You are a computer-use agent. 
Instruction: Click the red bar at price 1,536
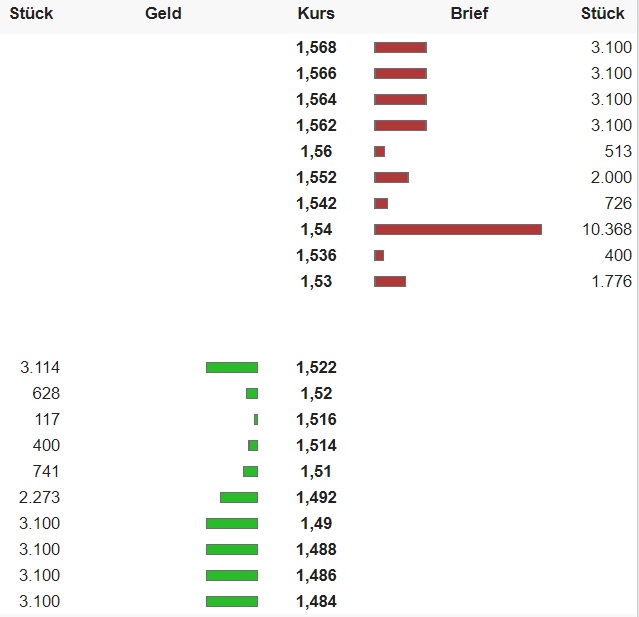click(379, 256)
